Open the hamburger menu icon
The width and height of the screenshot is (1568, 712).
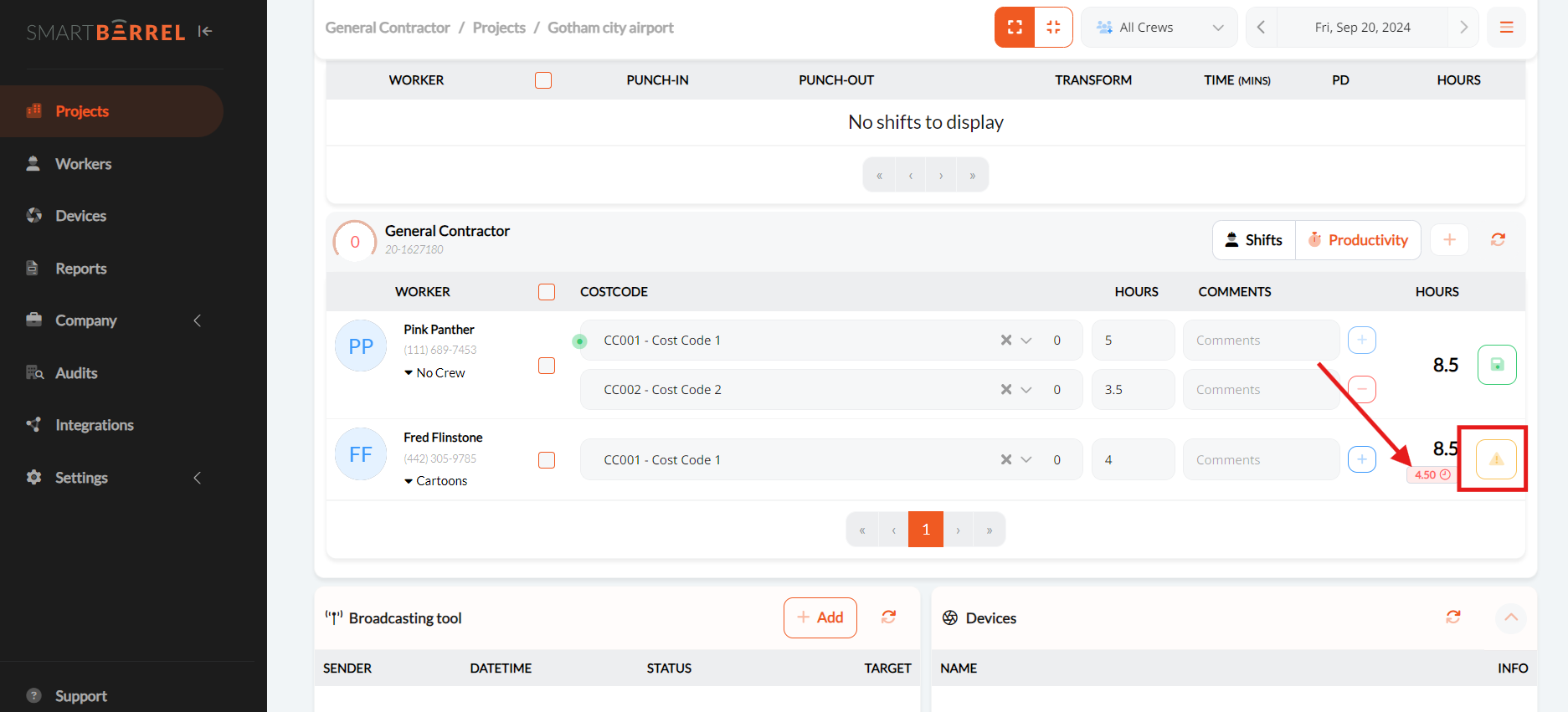pos(1506,28)
